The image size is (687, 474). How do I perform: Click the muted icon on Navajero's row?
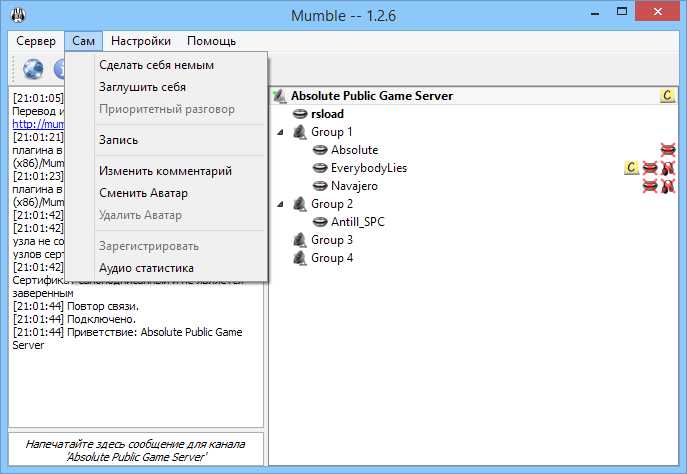click(x=650, y=186)
